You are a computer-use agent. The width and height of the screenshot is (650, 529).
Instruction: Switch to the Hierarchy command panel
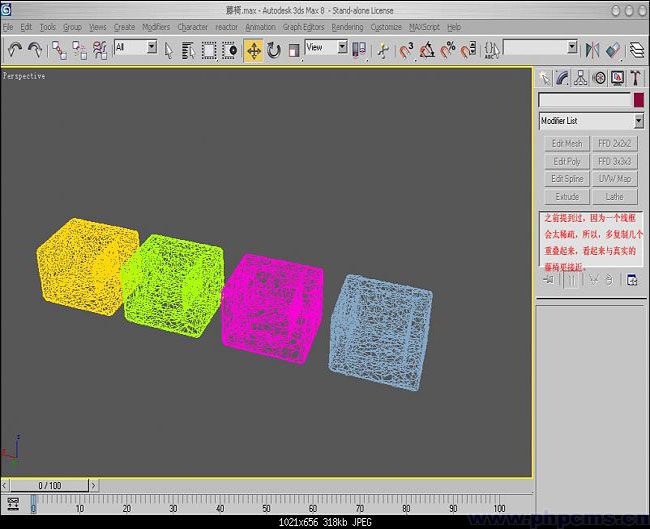580,78
